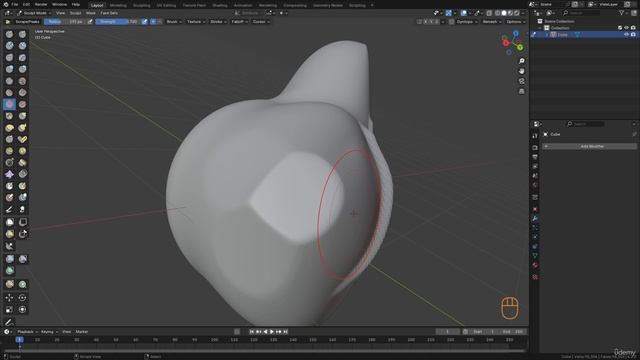The image size is (640, 360).
Task: Toggle Y axis symmetry
Action: [x=431, y=22]
